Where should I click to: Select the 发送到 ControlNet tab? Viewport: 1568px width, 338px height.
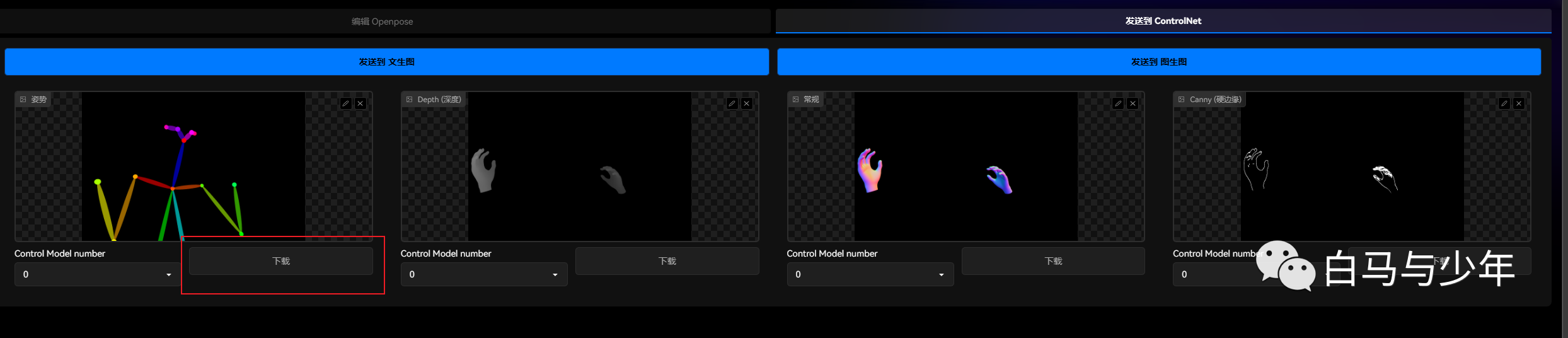tap(1163, 21)
